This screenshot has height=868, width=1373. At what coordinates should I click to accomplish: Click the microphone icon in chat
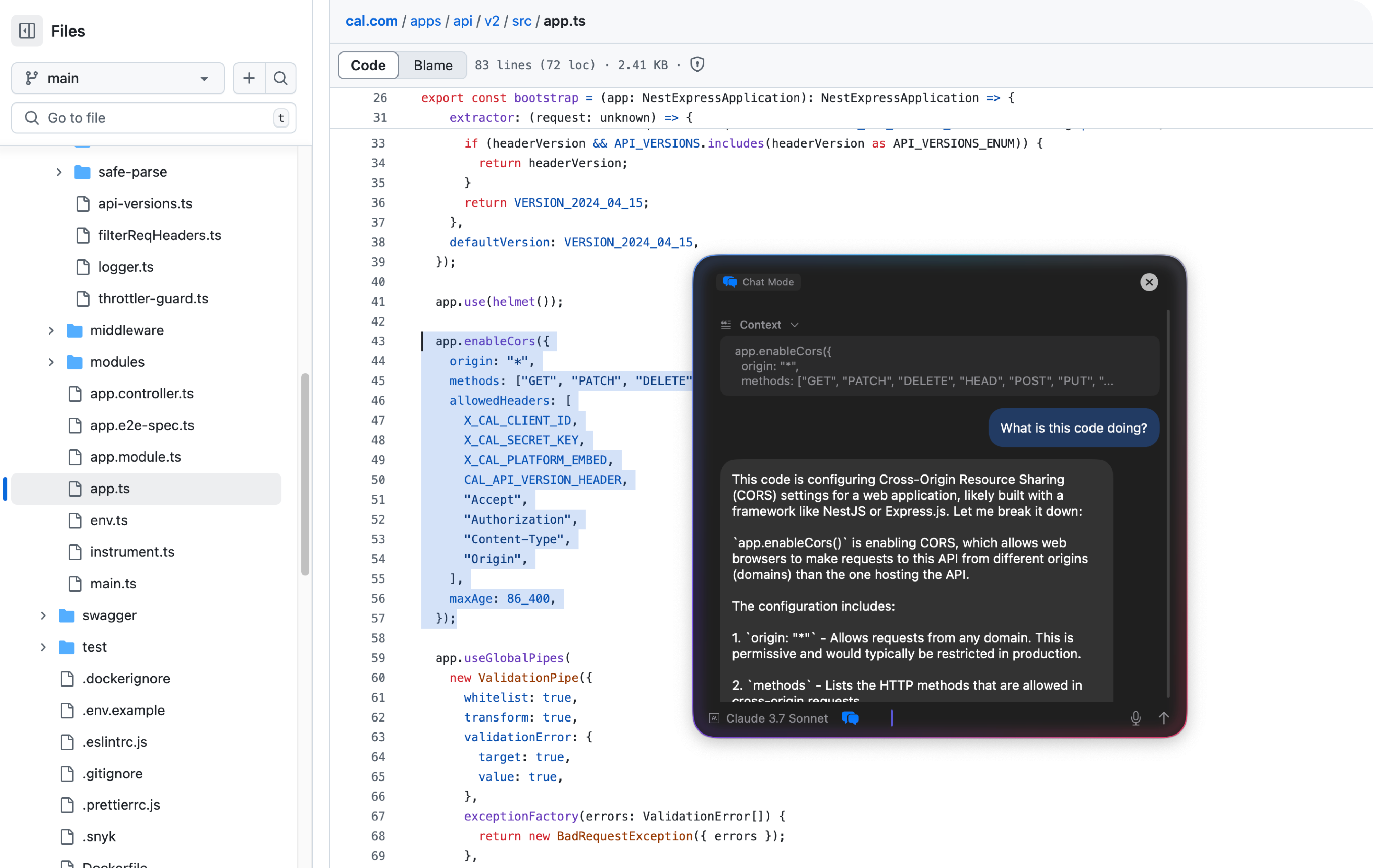pyautogui.click(x=1135, y=718)
